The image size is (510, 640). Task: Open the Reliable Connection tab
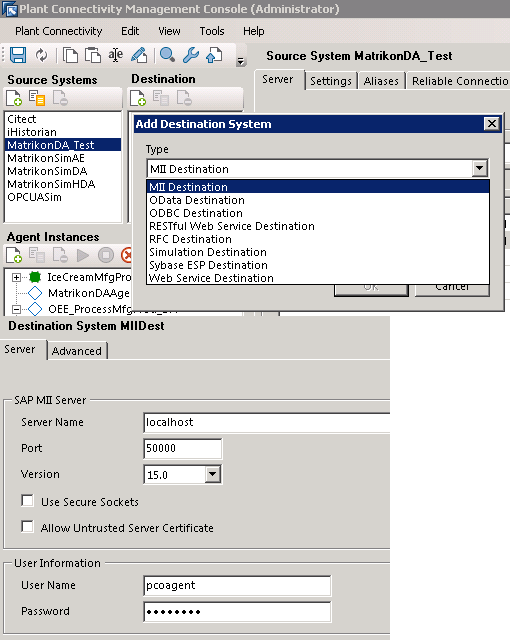458,81
